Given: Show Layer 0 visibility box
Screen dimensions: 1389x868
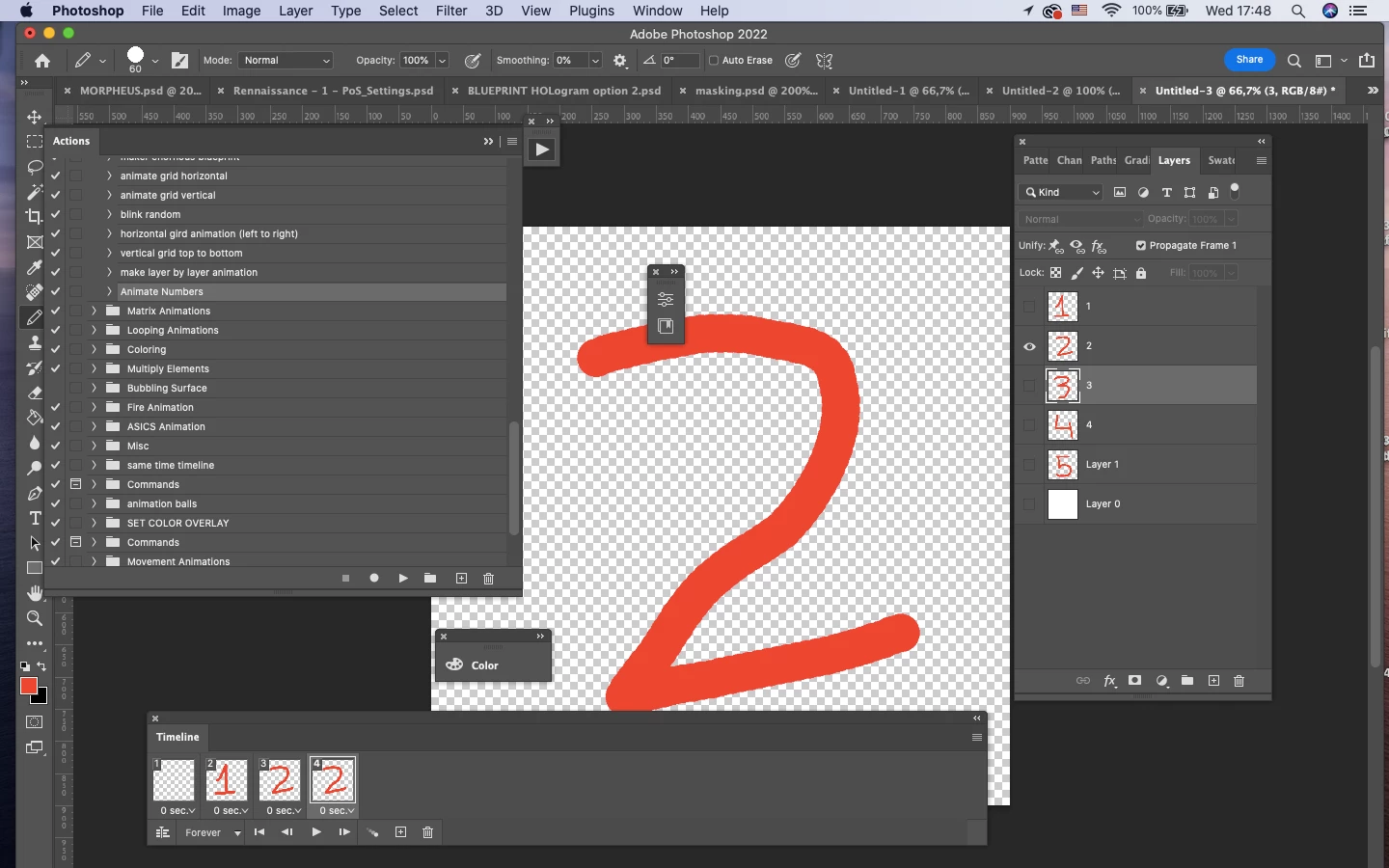Looking at the screenshot, I should (1029, 504).
